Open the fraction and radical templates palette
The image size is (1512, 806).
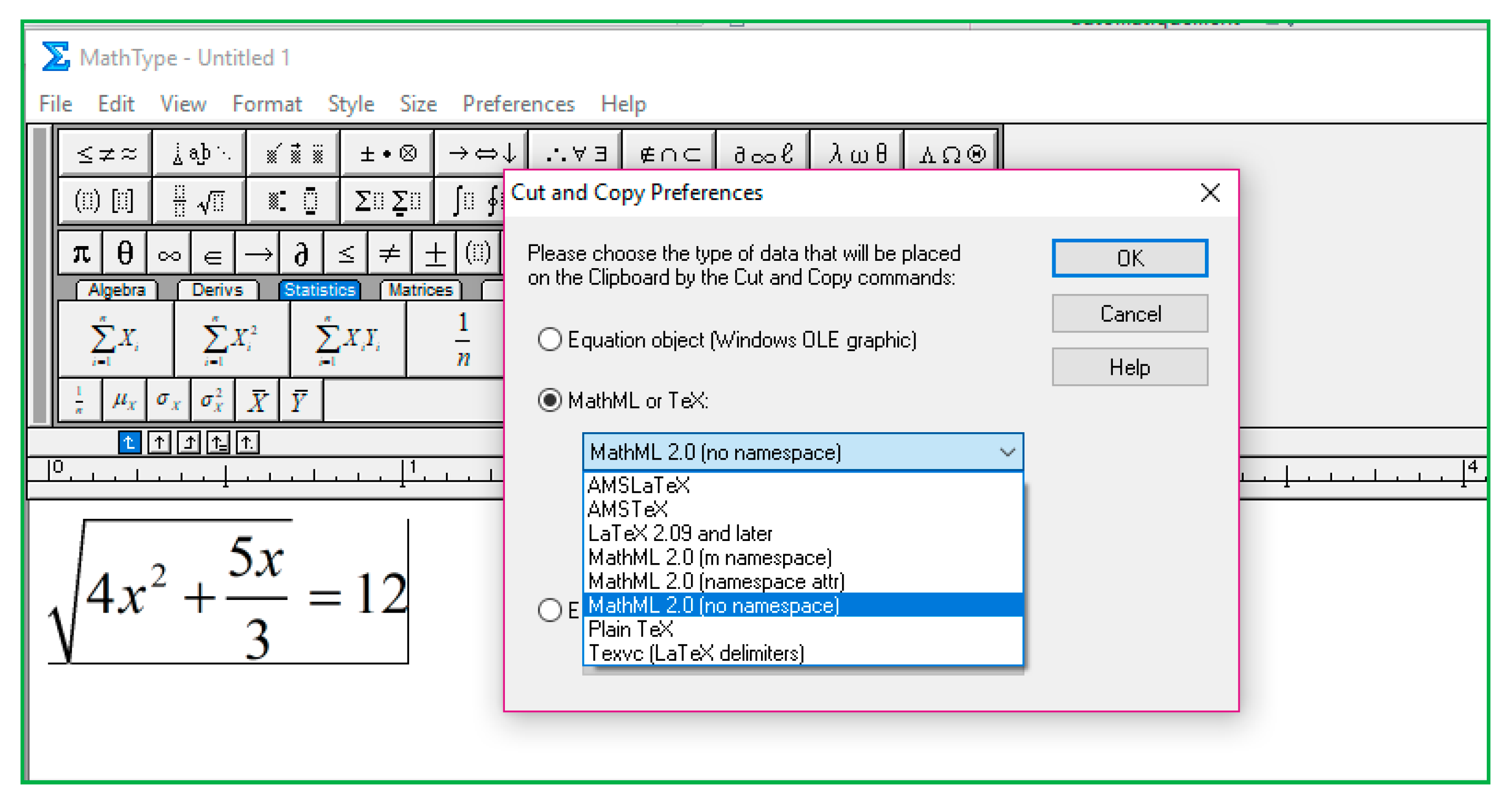point(198,201)
